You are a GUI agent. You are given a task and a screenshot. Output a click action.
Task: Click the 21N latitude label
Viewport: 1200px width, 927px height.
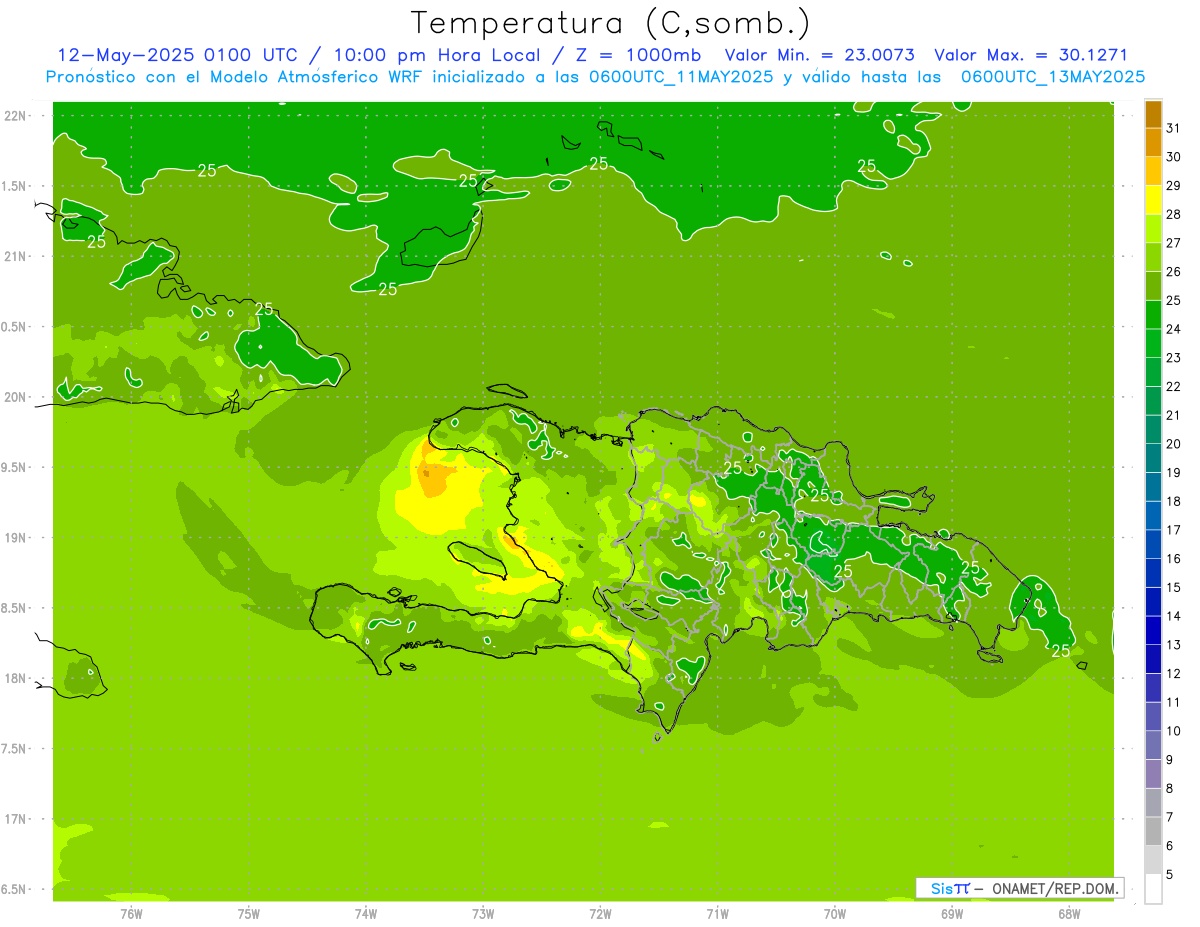coord(15,257)
